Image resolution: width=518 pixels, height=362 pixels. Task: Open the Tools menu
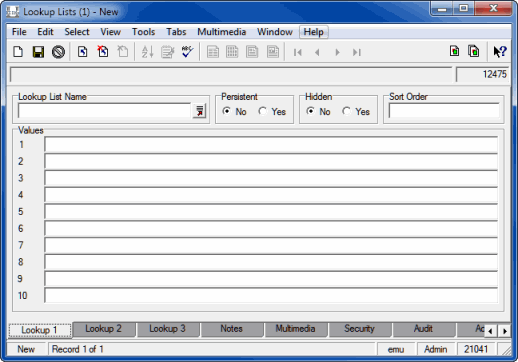tap(143, 32)
